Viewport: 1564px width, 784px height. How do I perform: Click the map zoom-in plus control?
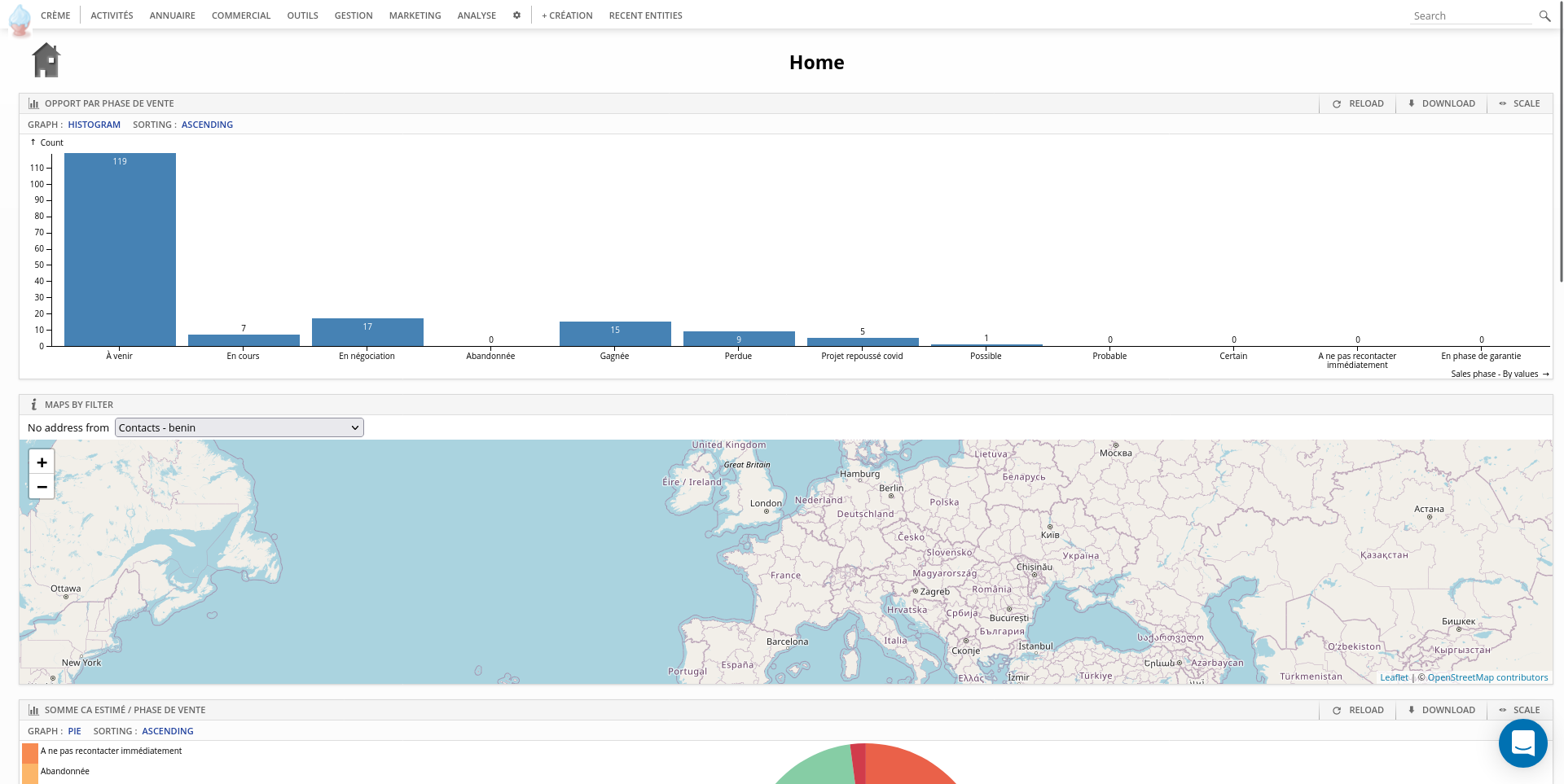[x=42, y=462]
